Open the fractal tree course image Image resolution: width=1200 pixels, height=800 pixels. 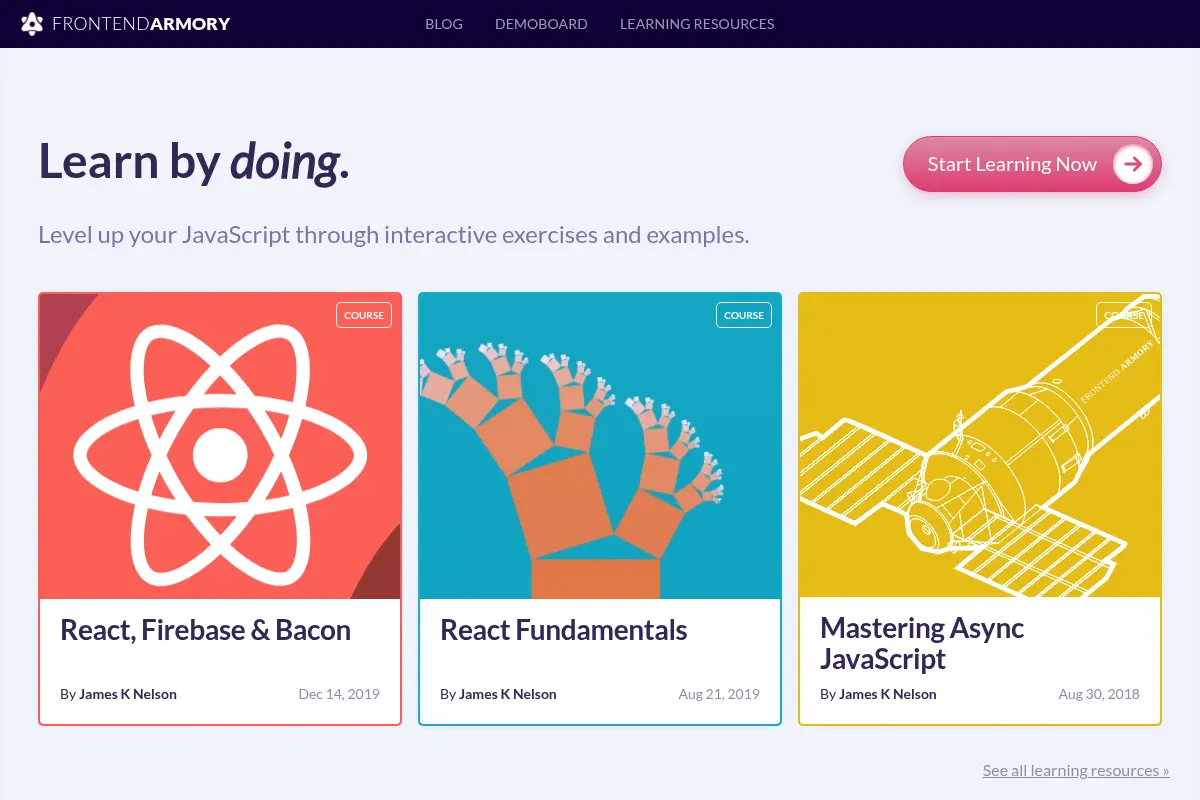600,446
